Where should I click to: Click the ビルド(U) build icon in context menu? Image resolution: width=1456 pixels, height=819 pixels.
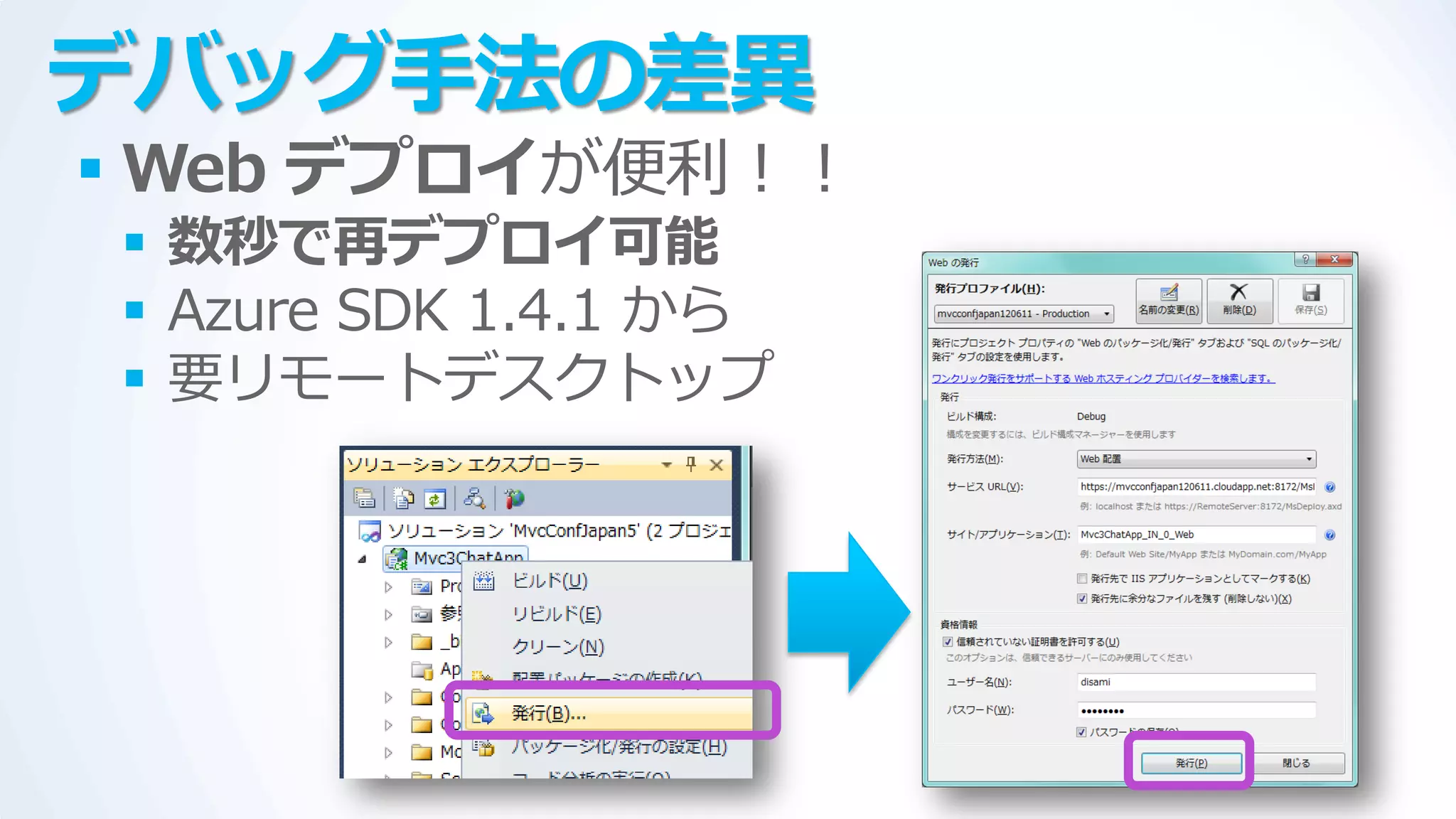coord(484,582)
